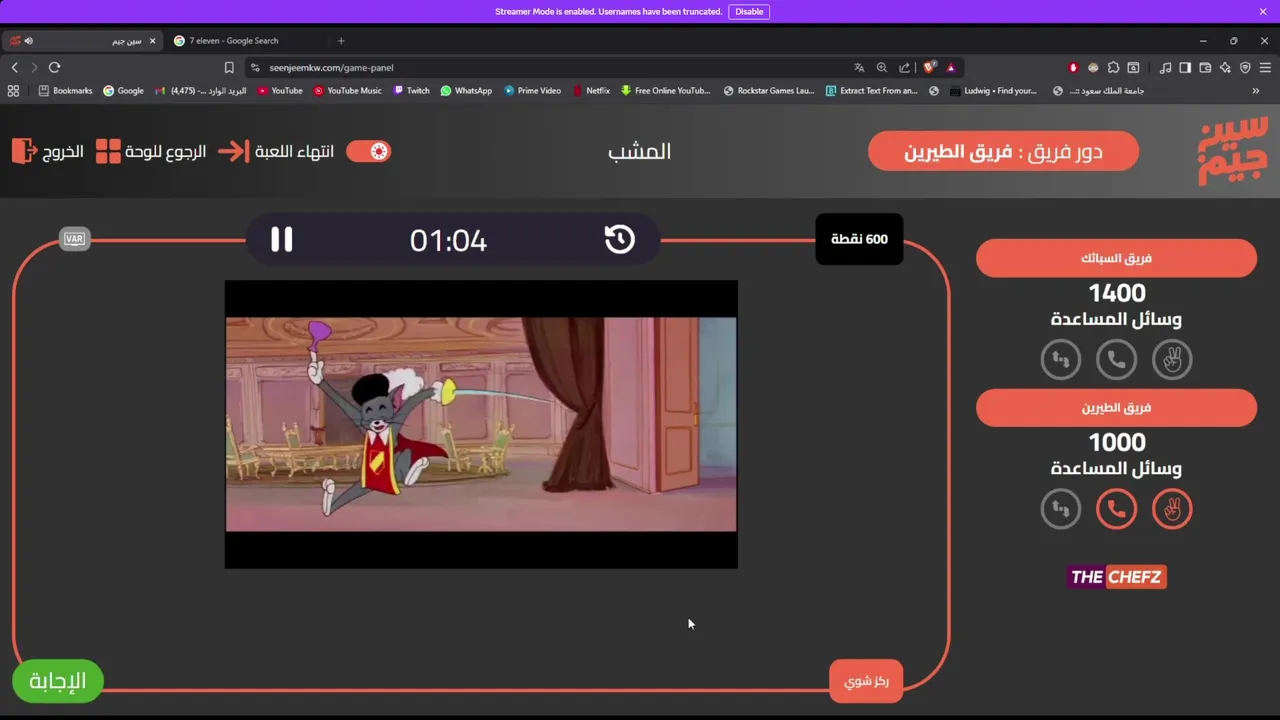Screen dimensions: 1280x720
Task: Use فريق الطيرين phone-call helper icon
Action: (x=1116, y=509)
